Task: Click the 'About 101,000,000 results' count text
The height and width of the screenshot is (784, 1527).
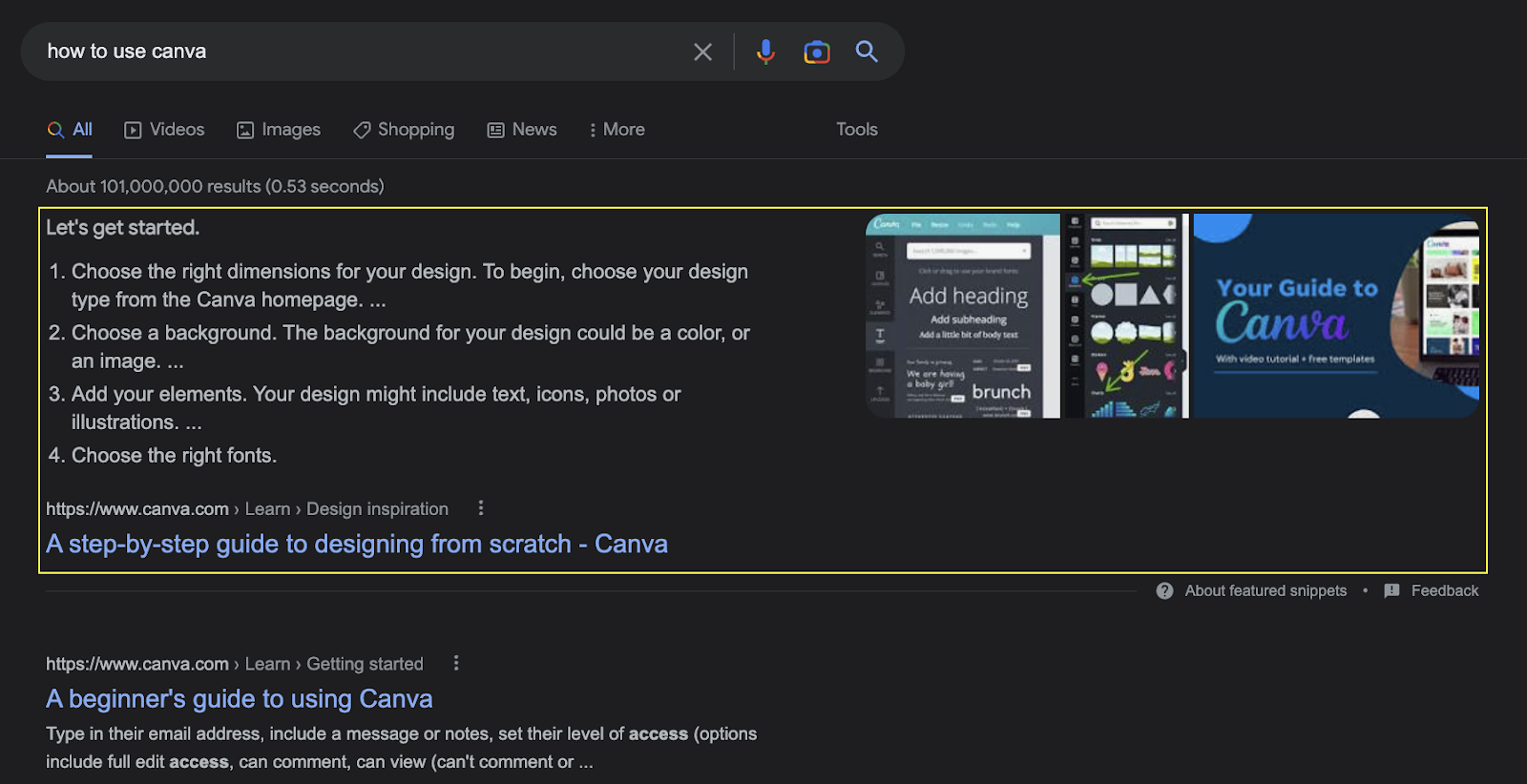Action: tap(215, 187)
